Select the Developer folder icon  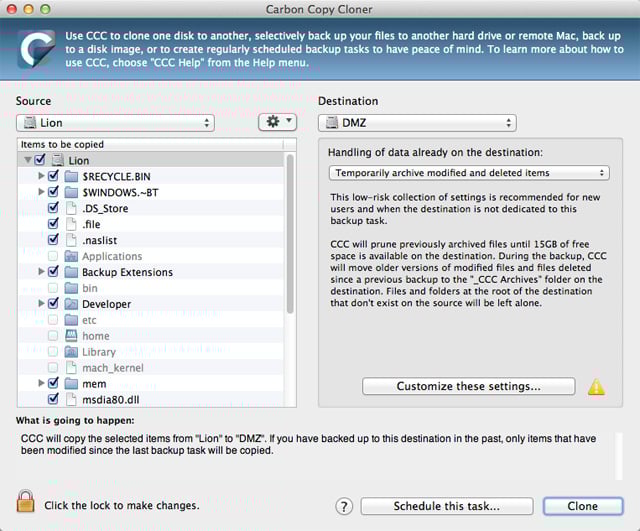(71, 304)
